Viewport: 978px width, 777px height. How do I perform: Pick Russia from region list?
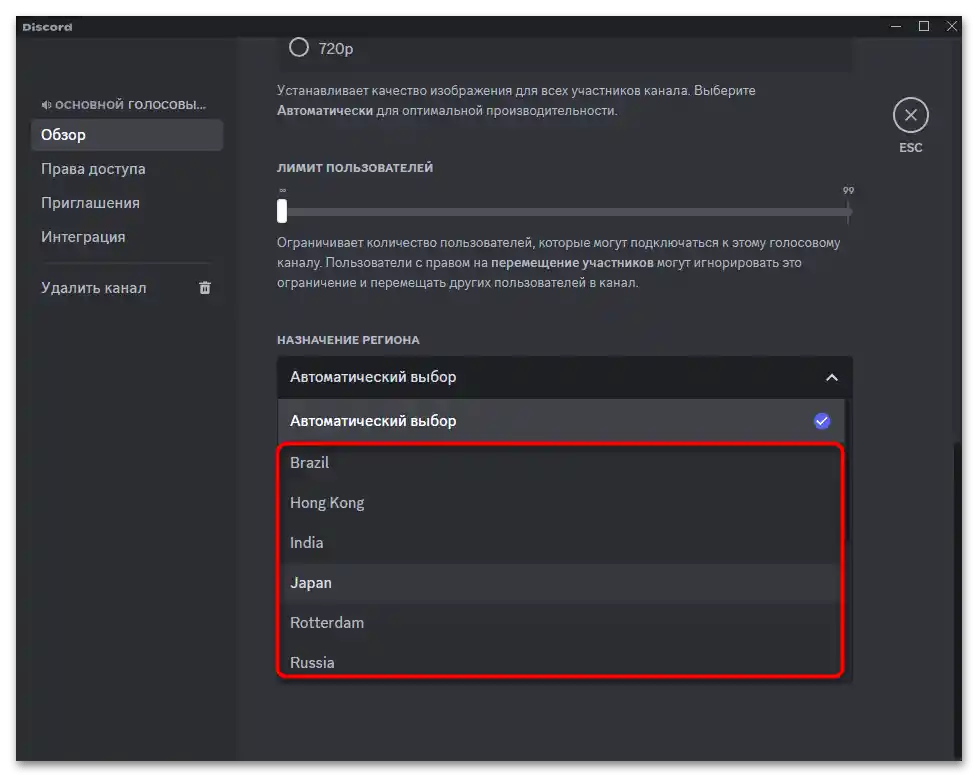[312, 662]
